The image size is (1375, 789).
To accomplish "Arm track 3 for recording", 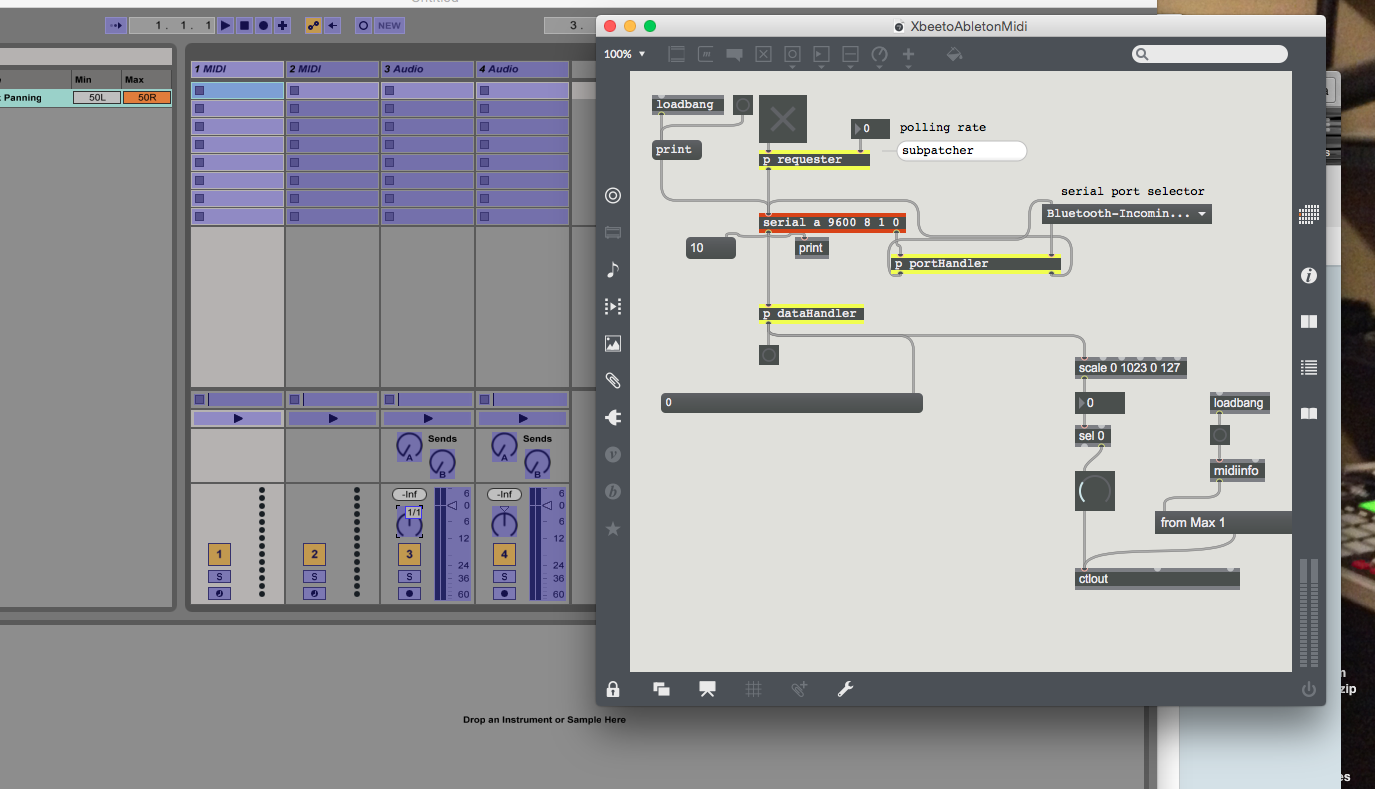I will tap(409, 593).
